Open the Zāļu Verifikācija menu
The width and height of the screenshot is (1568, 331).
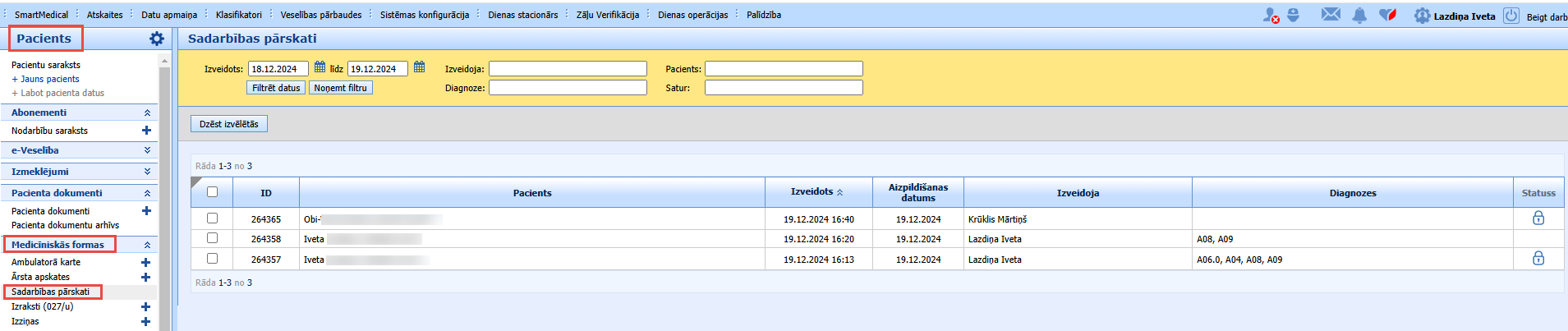[x=608, y=15]
